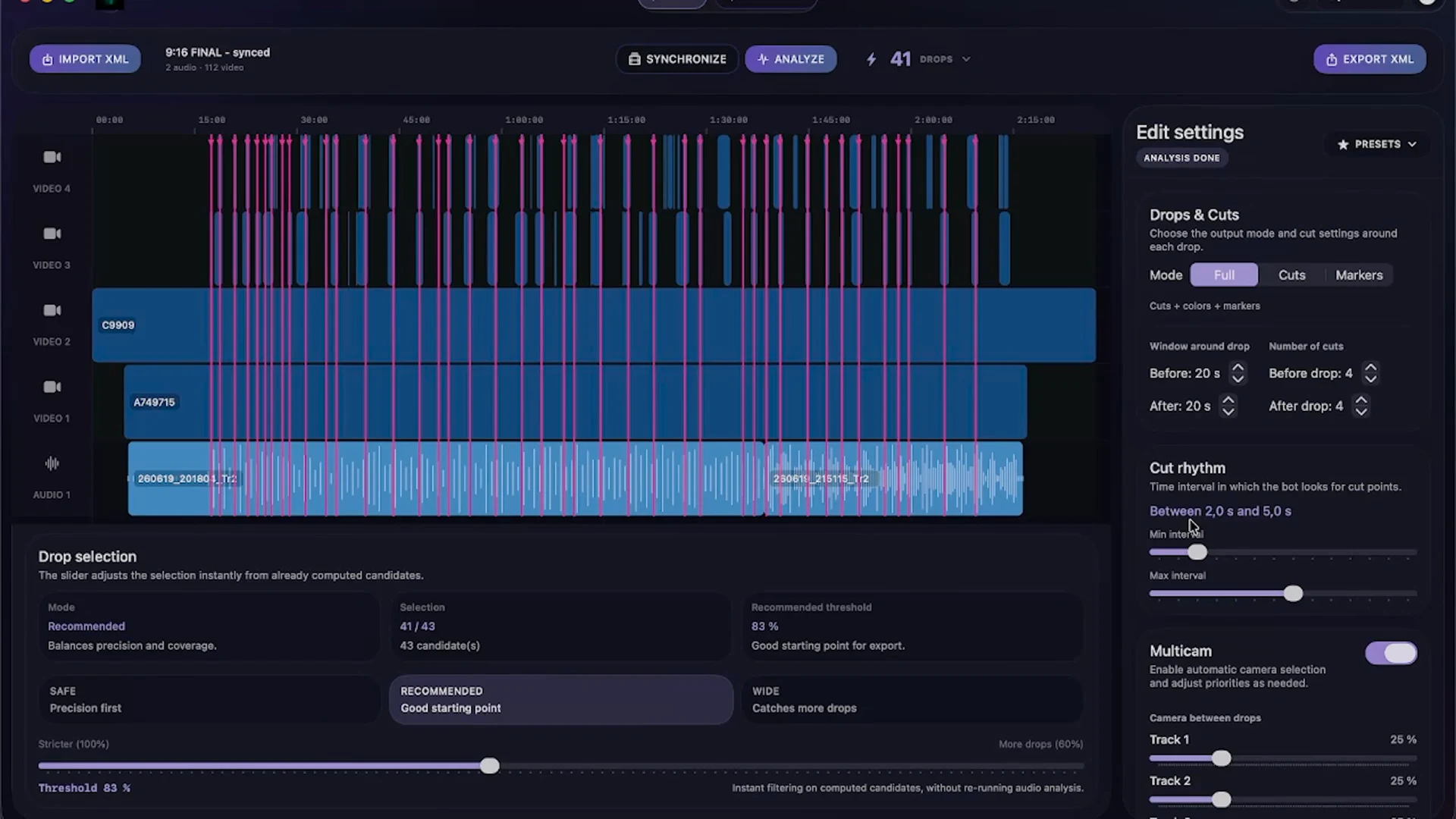The height and width of the screenshot is (819, 1456).
Task: Click the Track 1 camera priority slider handle
Action: [x=1222, y=758]
